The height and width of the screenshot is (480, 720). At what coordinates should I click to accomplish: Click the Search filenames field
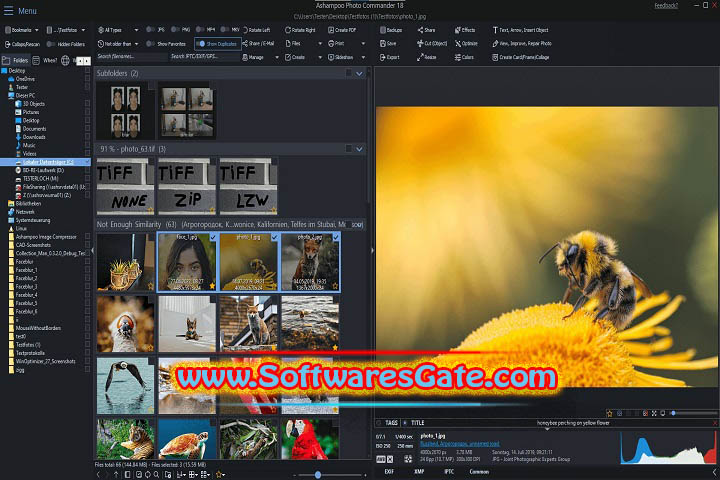coord(132,56)
